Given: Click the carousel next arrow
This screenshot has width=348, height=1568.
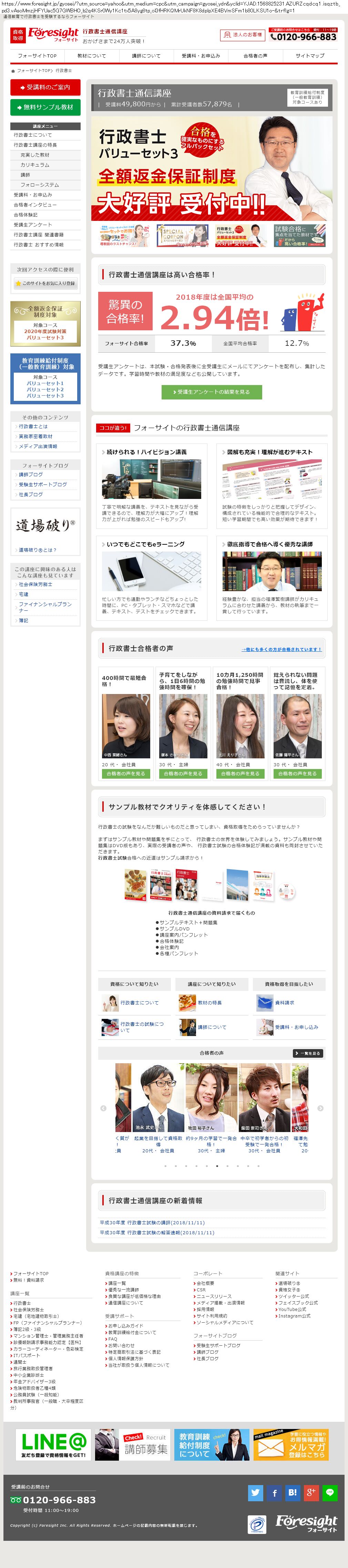Looking at the screenshot, I should click(x=320, y=1108).
